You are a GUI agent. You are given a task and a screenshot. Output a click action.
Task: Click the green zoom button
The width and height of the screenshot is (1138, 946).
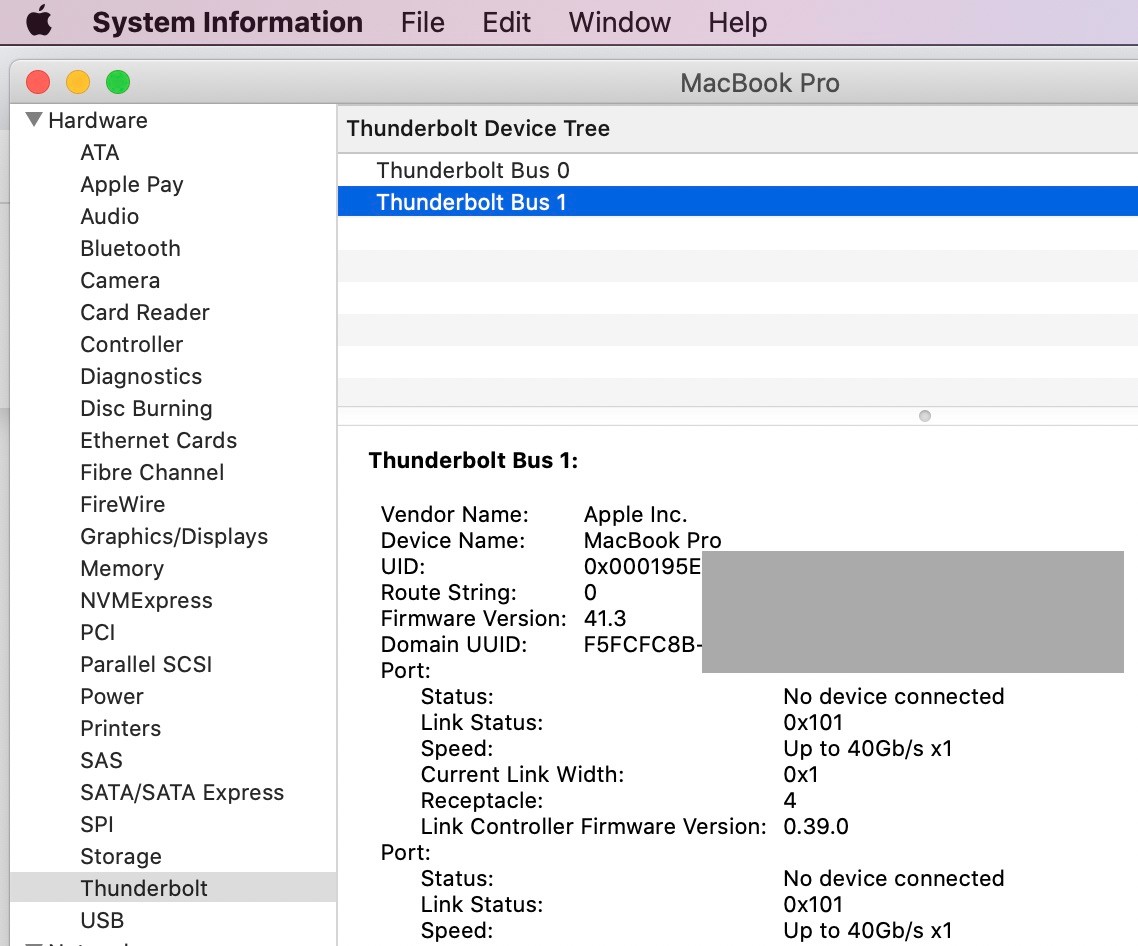coord(117,82)
